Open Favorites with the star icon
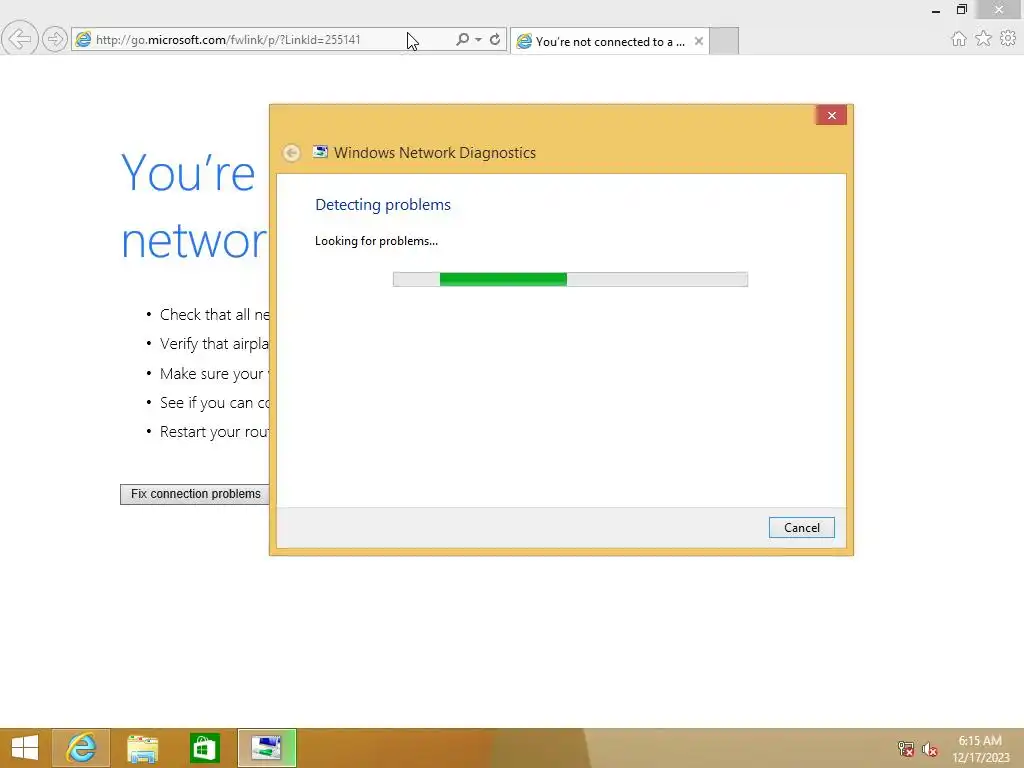 984,39
